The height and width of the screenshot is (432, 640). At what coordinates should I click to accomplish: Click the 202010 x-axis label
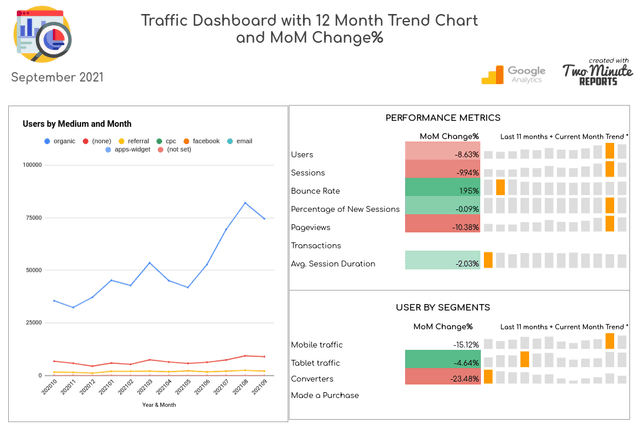(49, 387)
